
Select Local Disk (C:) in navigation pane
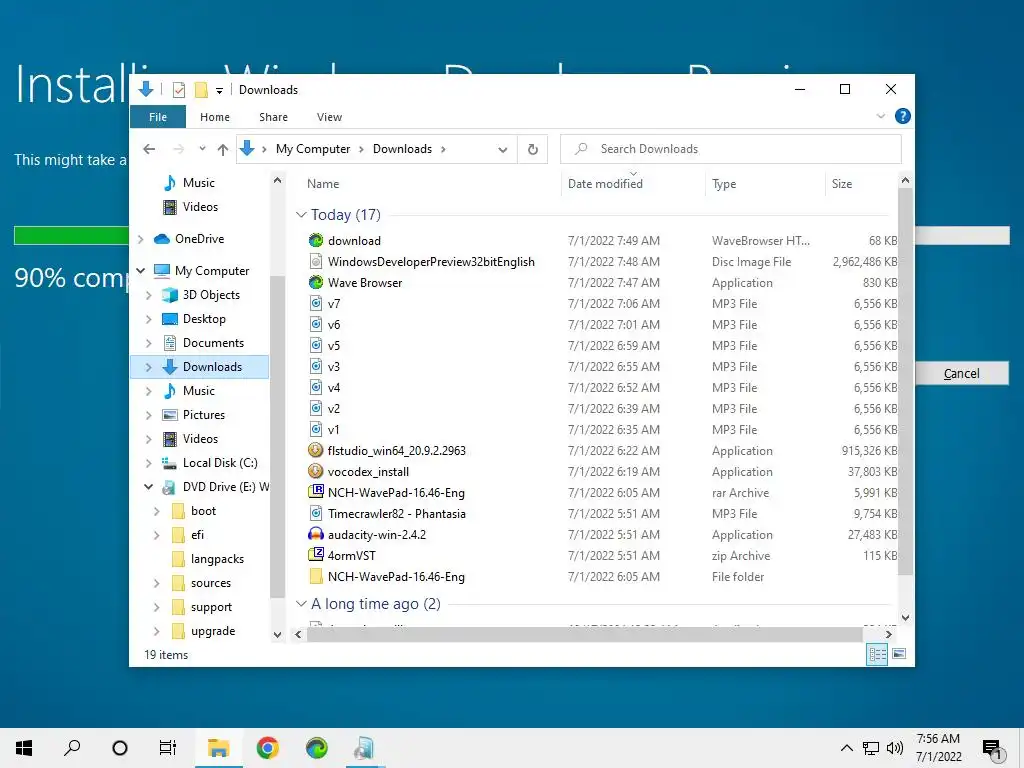point(219,463)
